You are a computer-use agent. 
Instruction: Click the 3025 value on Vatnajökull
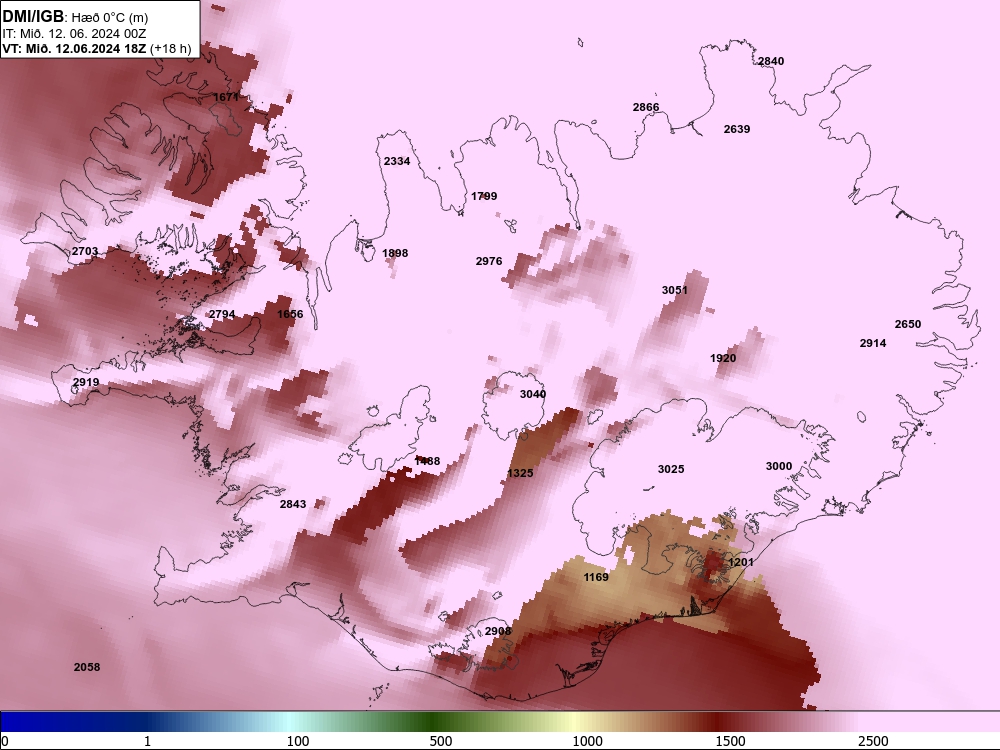pos(671,469)
